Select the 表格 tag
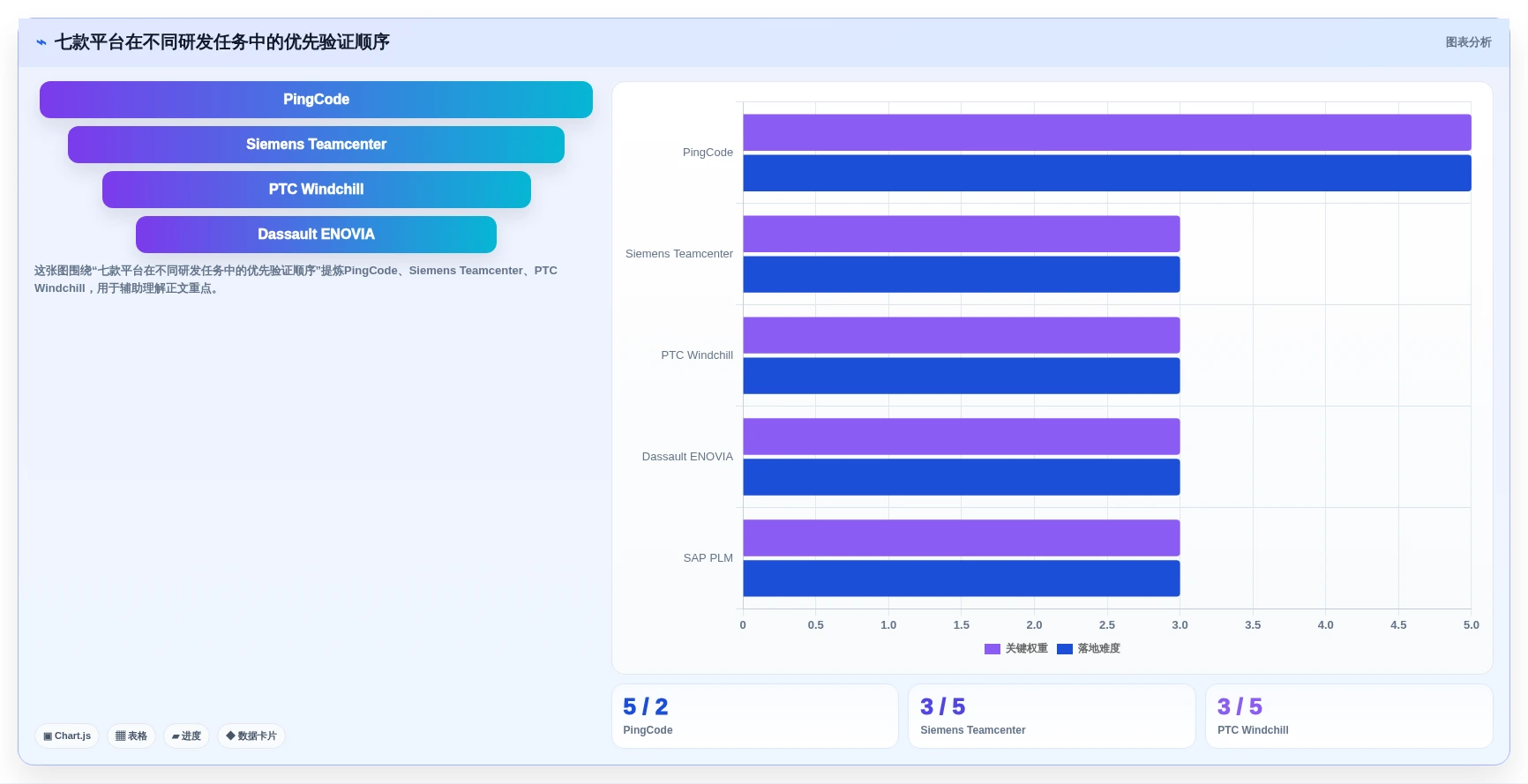This screenshot has height=784, width=1528. (x=131, y=735)
